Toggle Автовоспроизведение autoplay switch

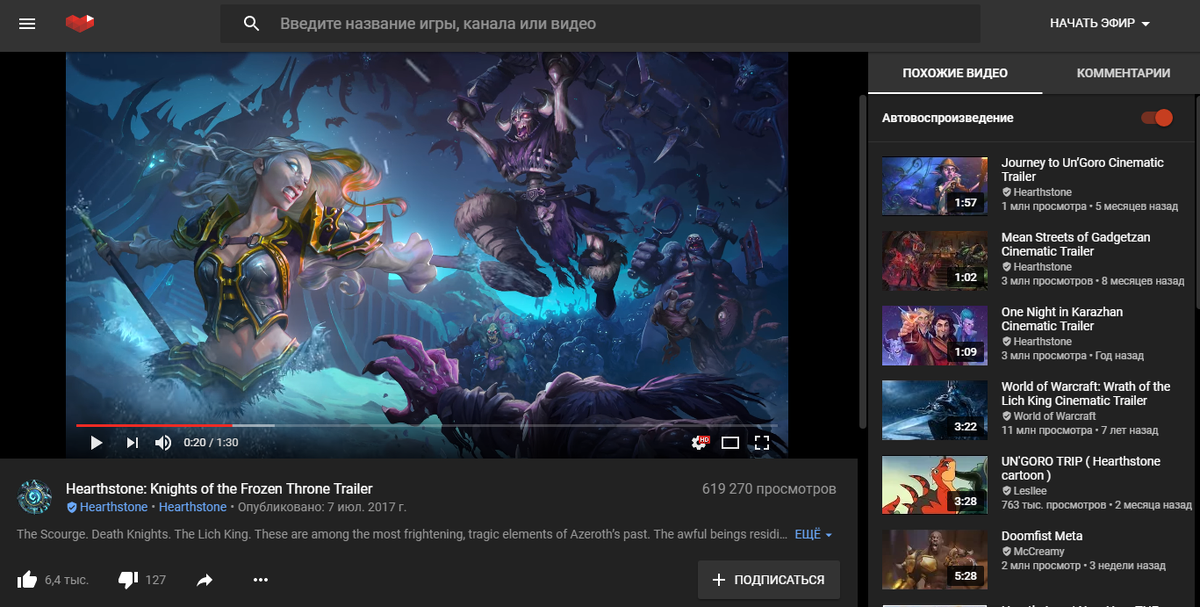[x=1157, y=118]
